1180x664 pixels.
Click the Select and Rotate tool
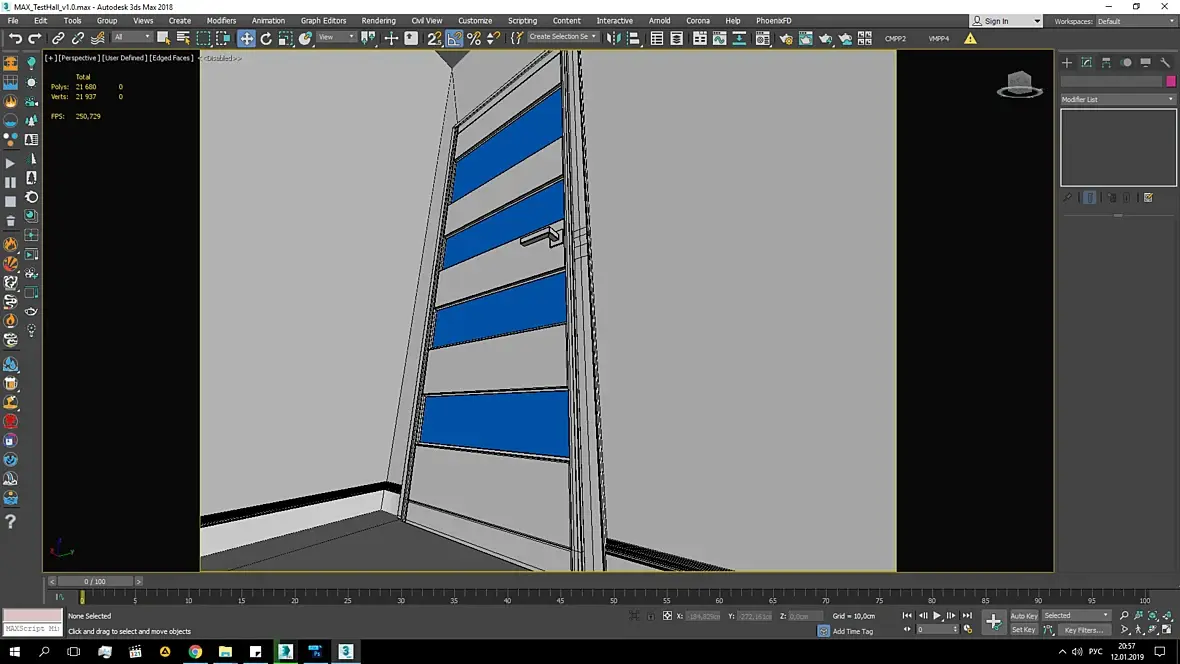(x=266, y=38)
